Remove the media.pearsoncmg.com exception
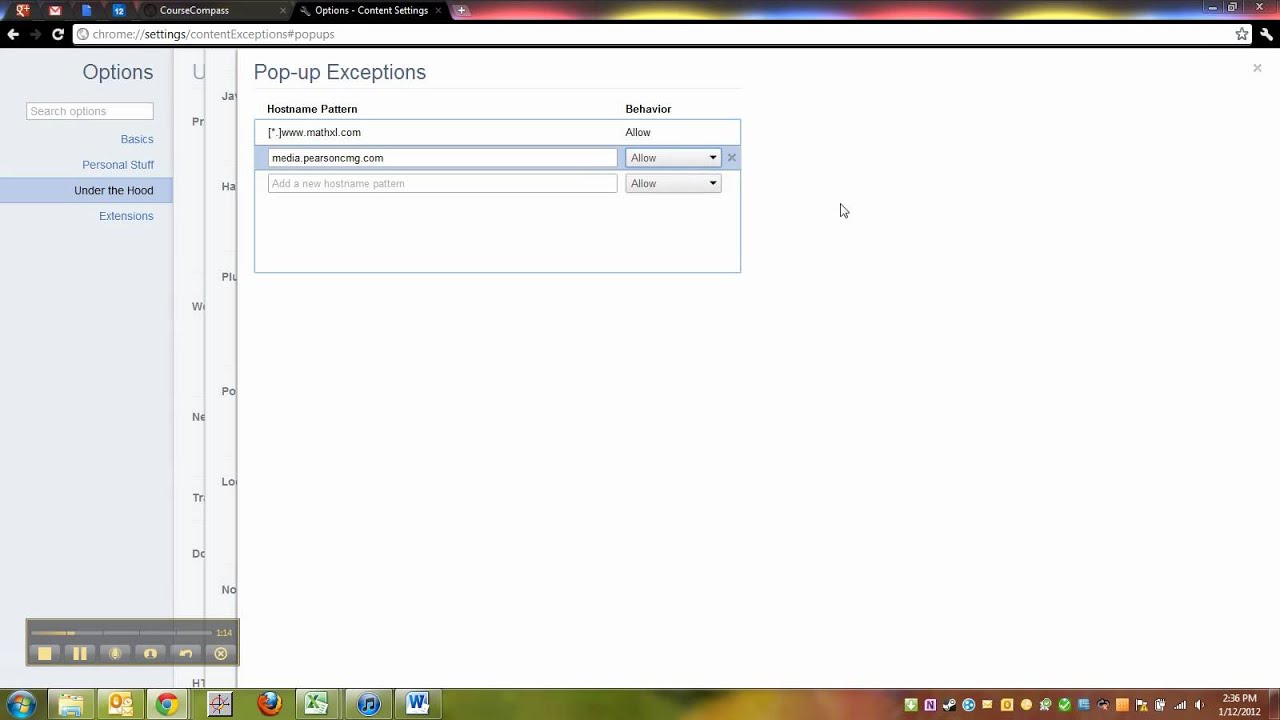This screenshot has width=1280, height=720. coord(731,158)
